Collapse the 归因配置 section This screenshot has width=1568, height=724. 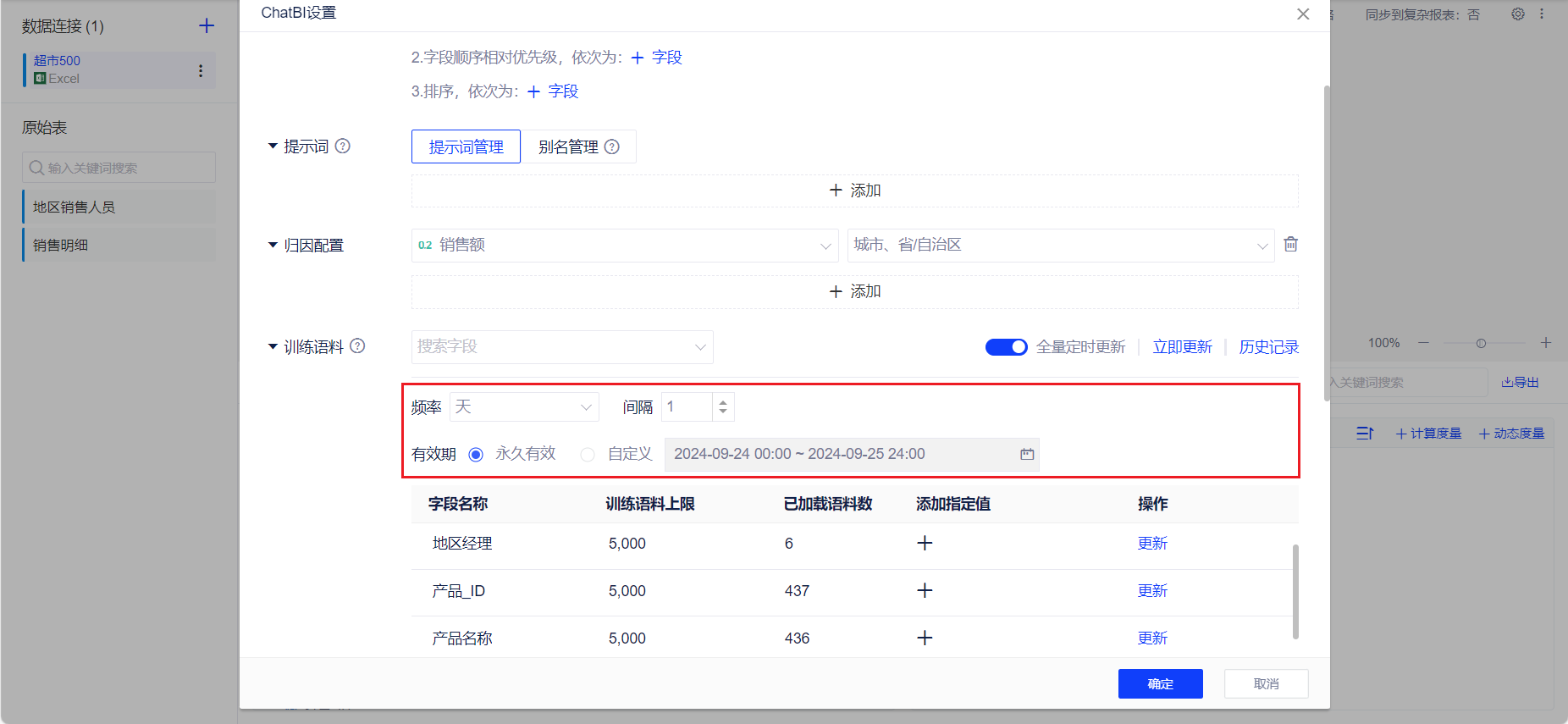point(273,246)
